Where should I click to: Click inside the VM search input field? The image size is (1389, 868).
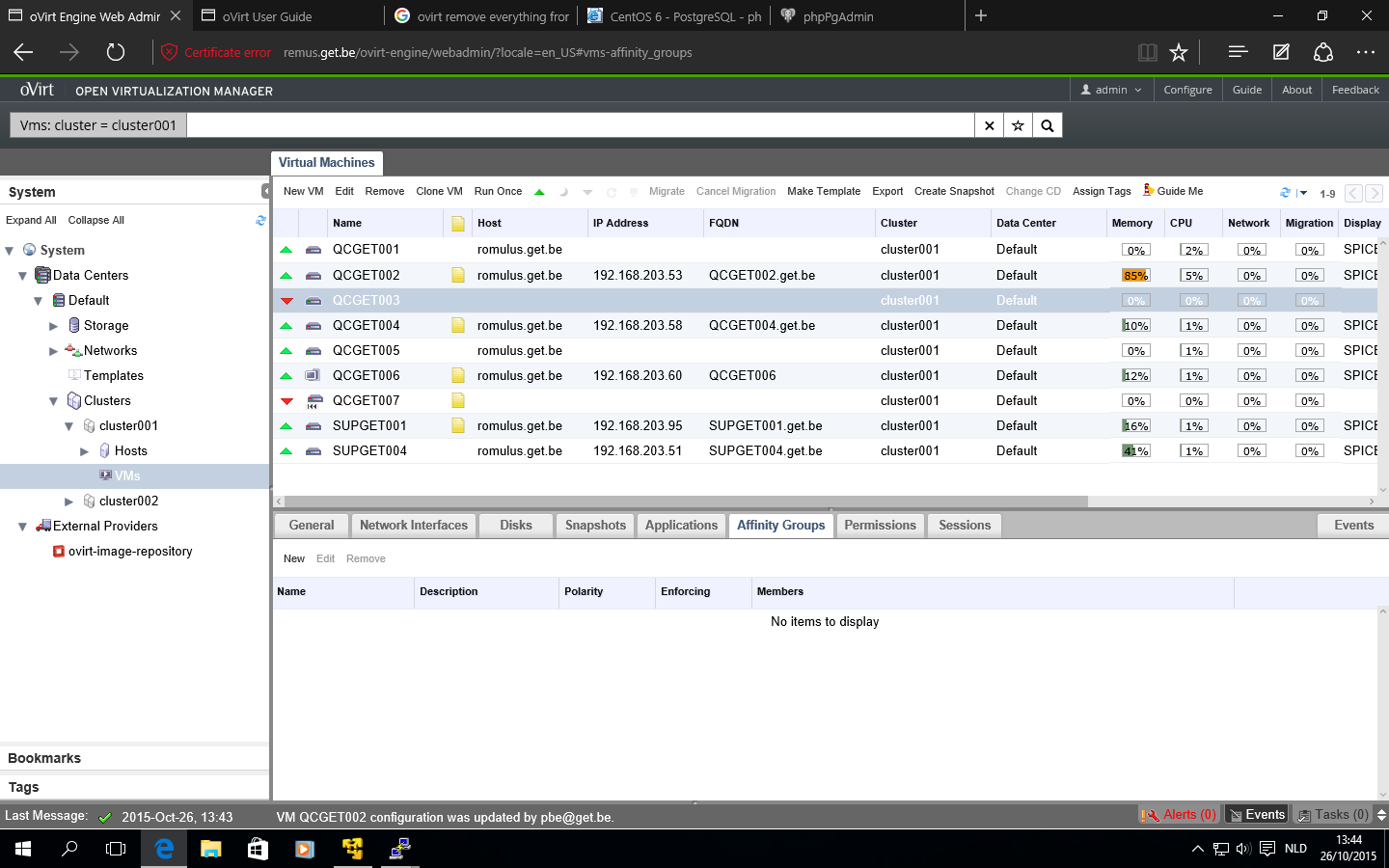pos(579,125)
